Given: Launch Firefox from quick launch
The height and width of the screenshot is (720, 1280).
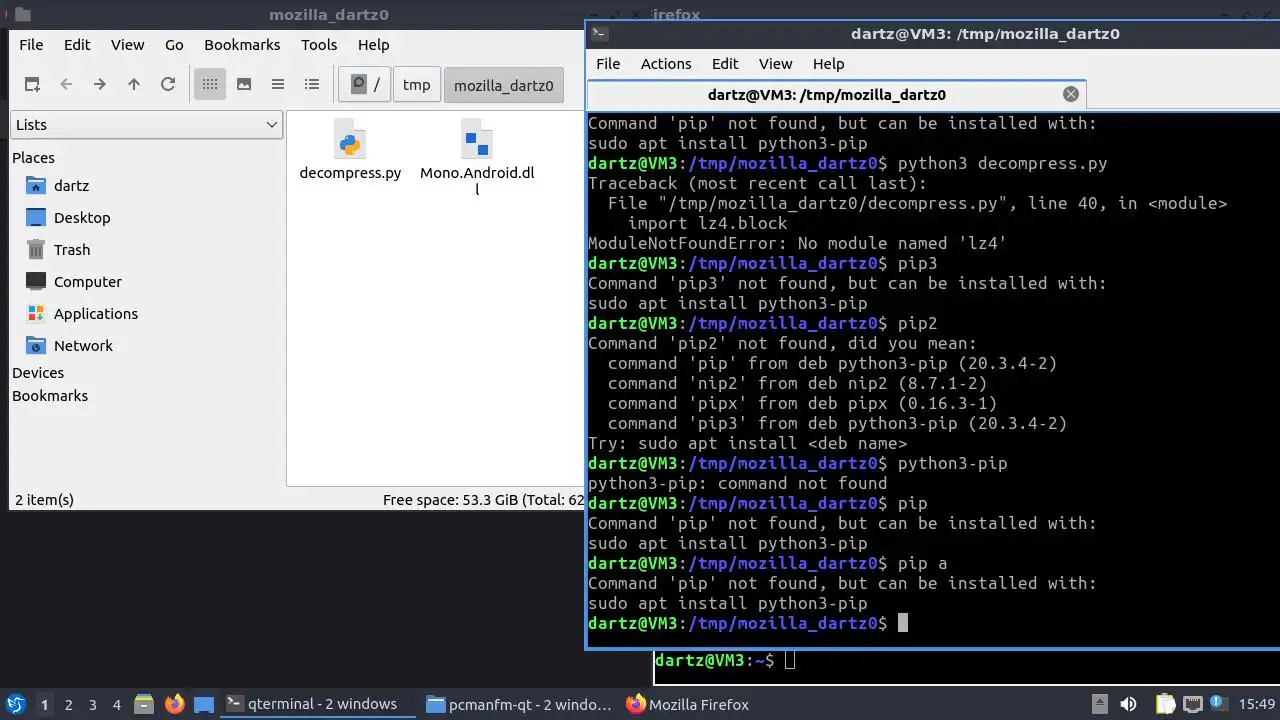Looking at the screenshot, I should click(x=174, y=704).
